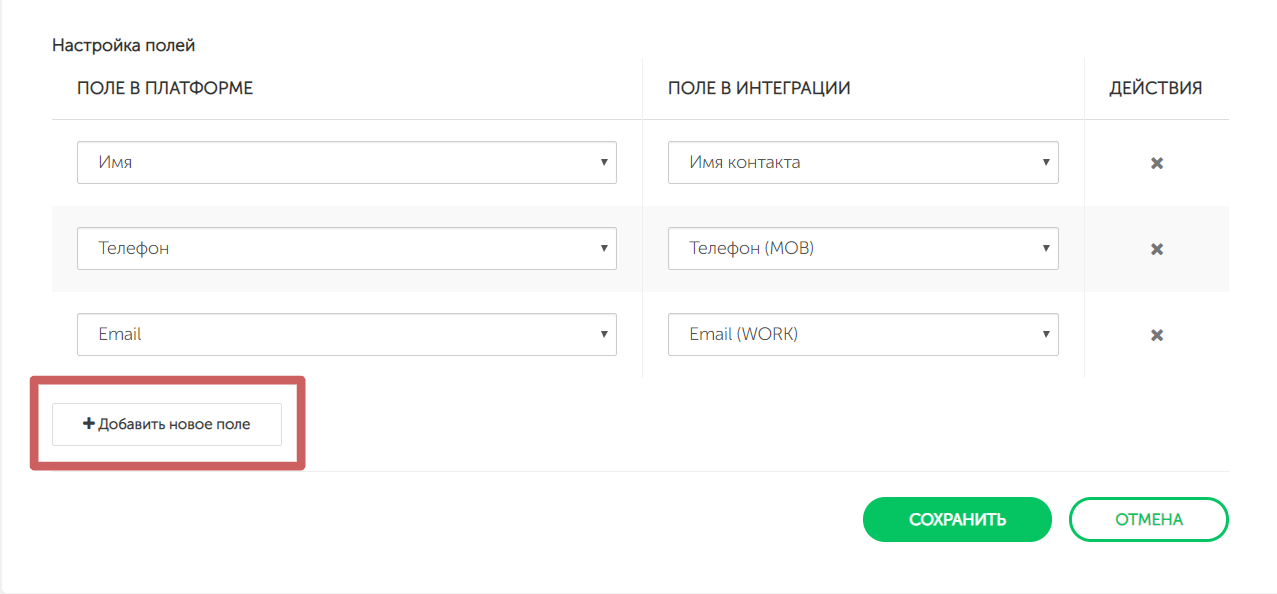1277x594 pixels.
Task: Click the arrow of Имя platform dropdown
Action: click(x=604, y=162)
